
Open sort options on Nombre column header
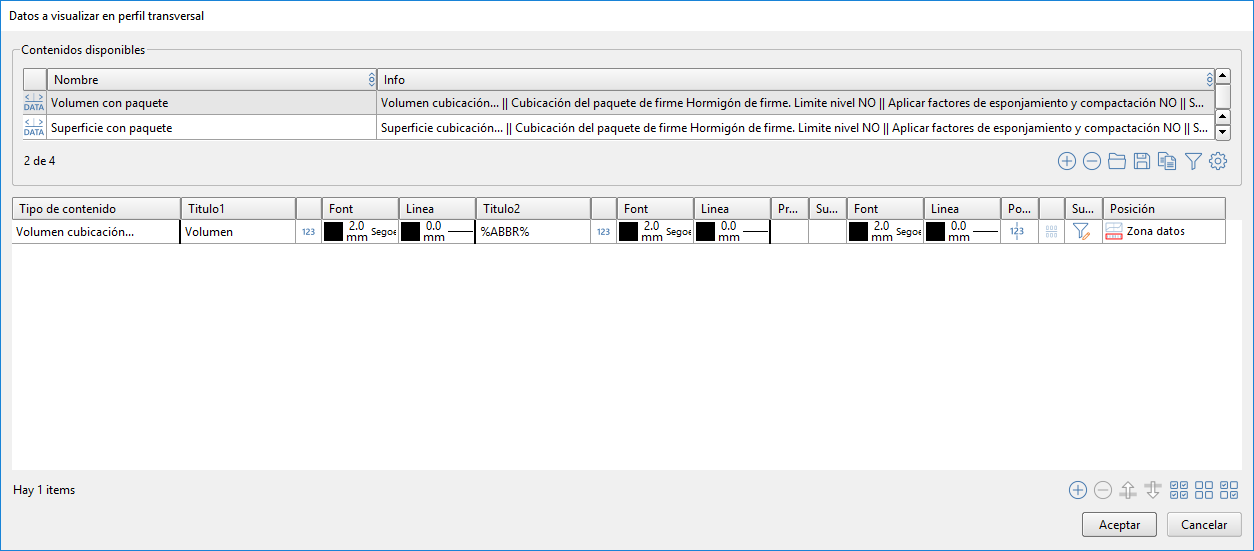point(372,79)
